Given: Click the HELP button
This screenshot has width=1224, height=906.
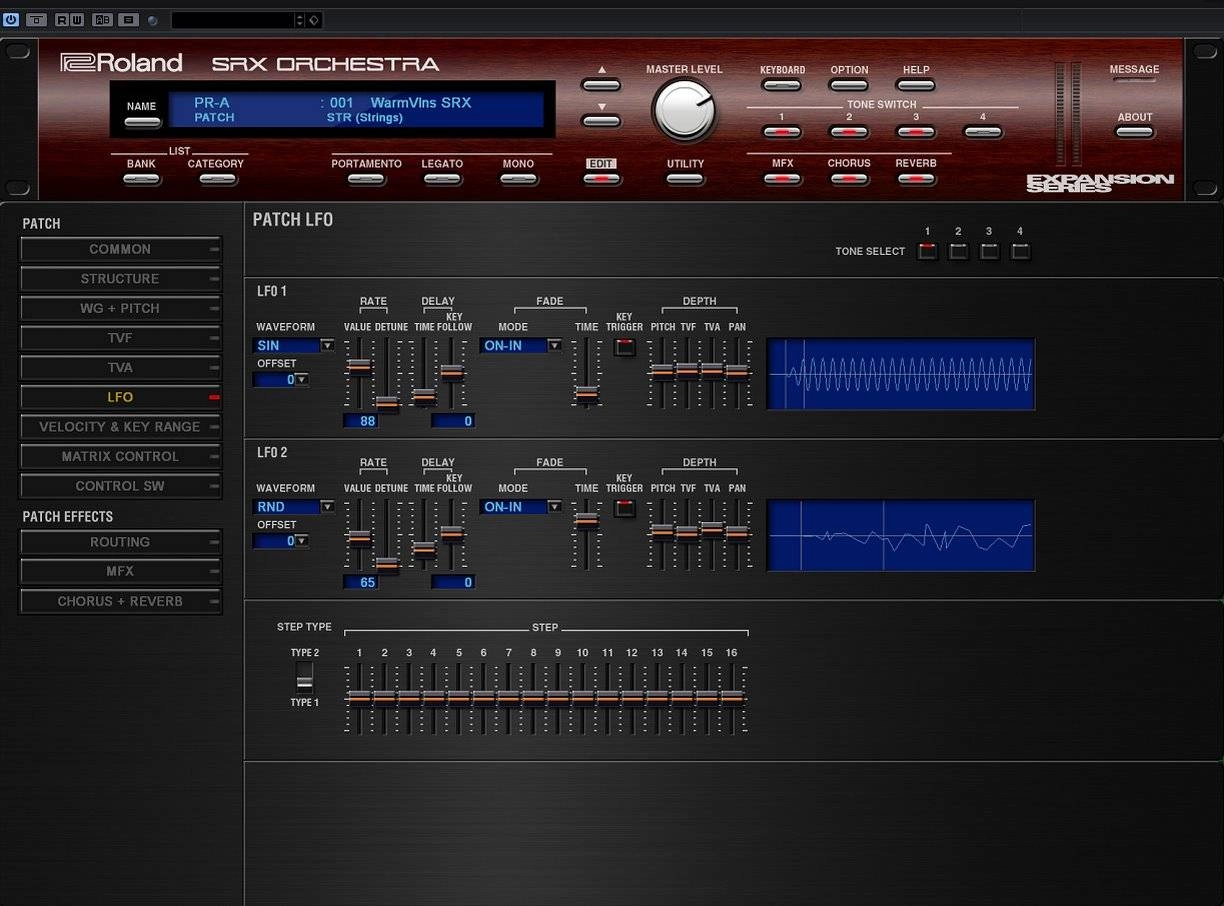Looking at the screenshot, I should point(916,86).
